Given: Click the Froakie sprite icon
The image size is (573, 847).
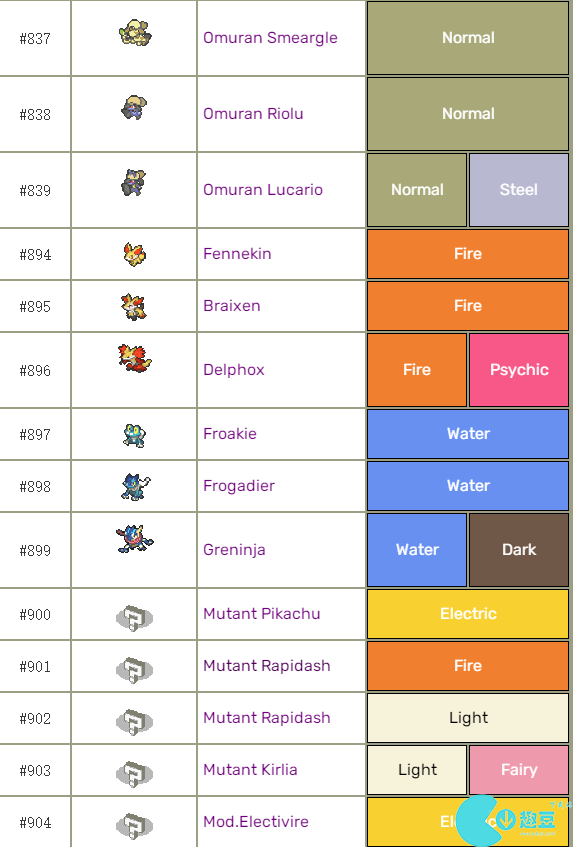Looking at the screenshot, I should click(134, 435).
